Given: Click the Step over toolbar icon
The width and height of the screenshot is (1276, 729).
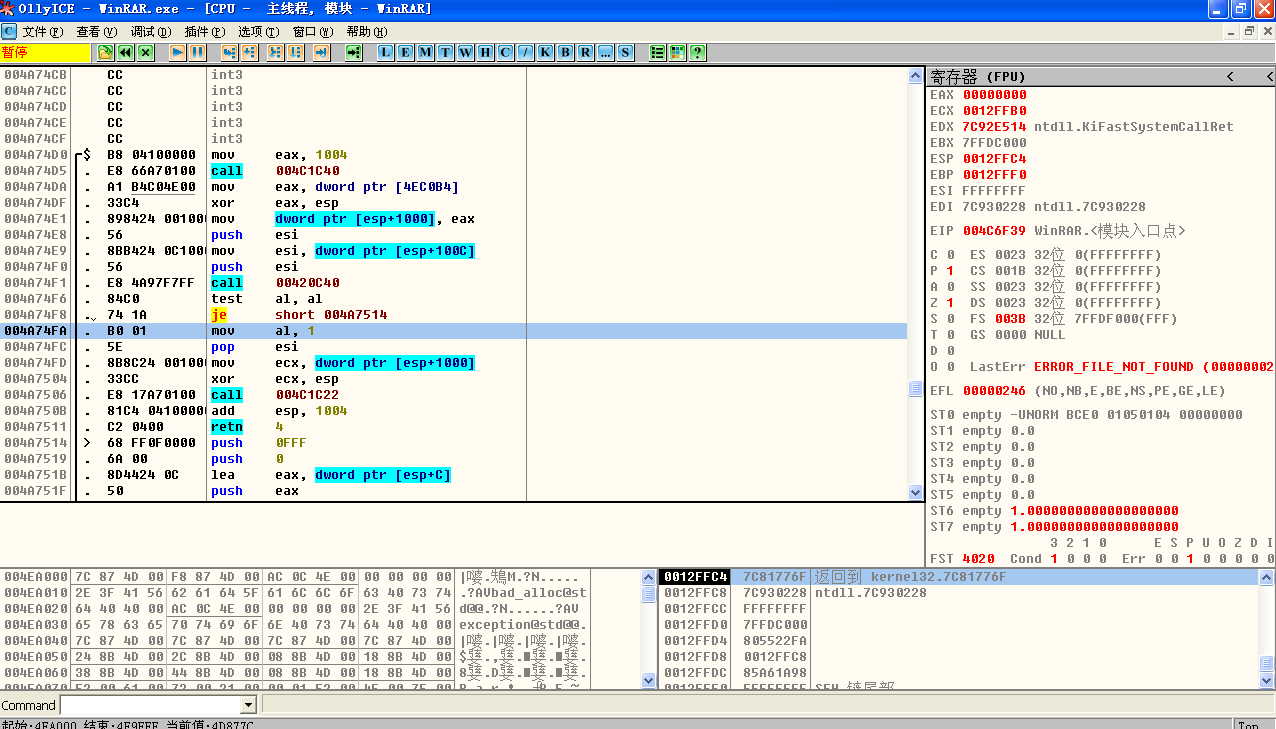Looking at the screenshot, I should [249, 52].
